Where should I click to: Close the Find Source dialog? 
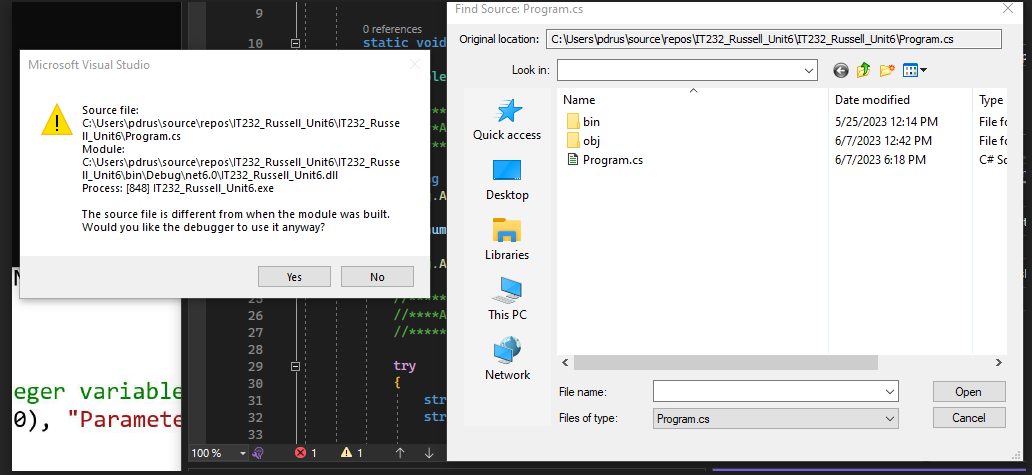coord(1007,9)
